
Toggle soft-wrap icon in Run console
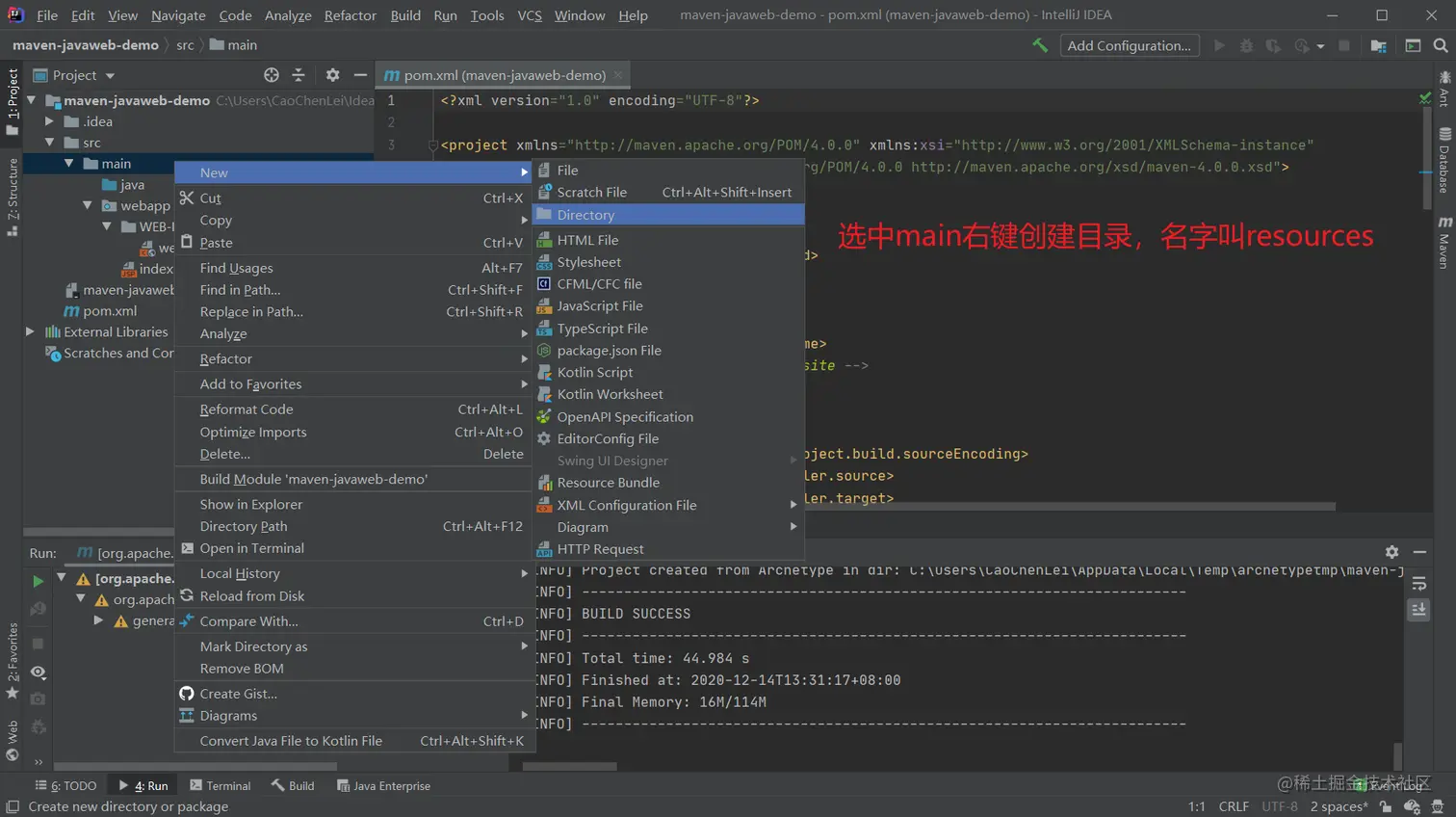click(1418, 584)
